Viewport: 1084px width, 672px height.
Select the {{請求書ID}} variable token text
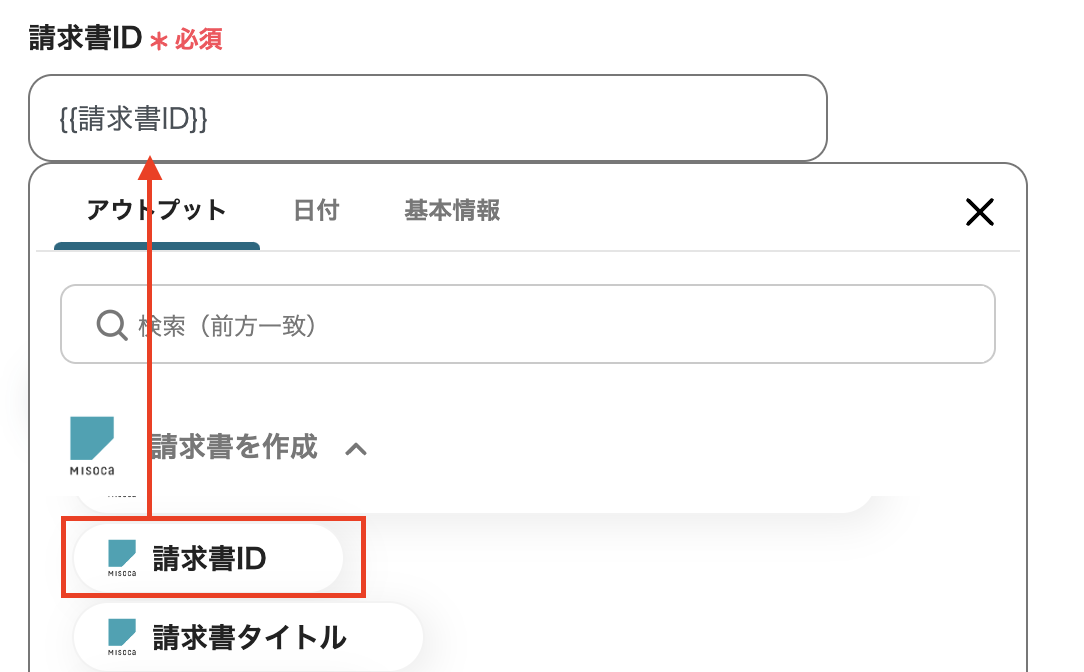pos(133,118)
